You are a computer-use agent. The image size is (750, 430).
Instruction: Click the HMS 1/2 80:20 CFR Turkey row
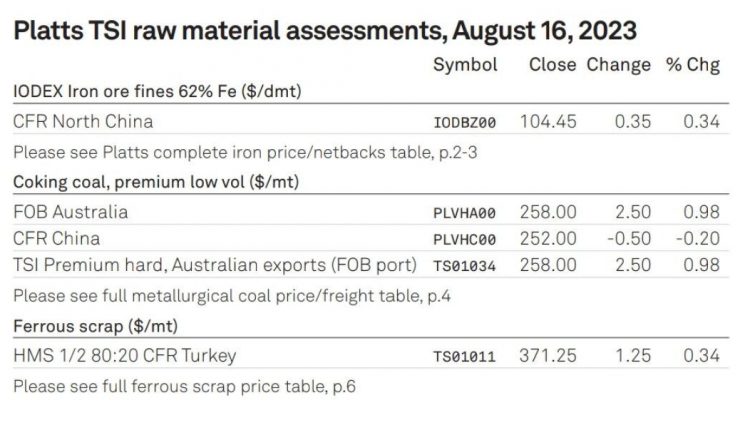click(125, 356)
